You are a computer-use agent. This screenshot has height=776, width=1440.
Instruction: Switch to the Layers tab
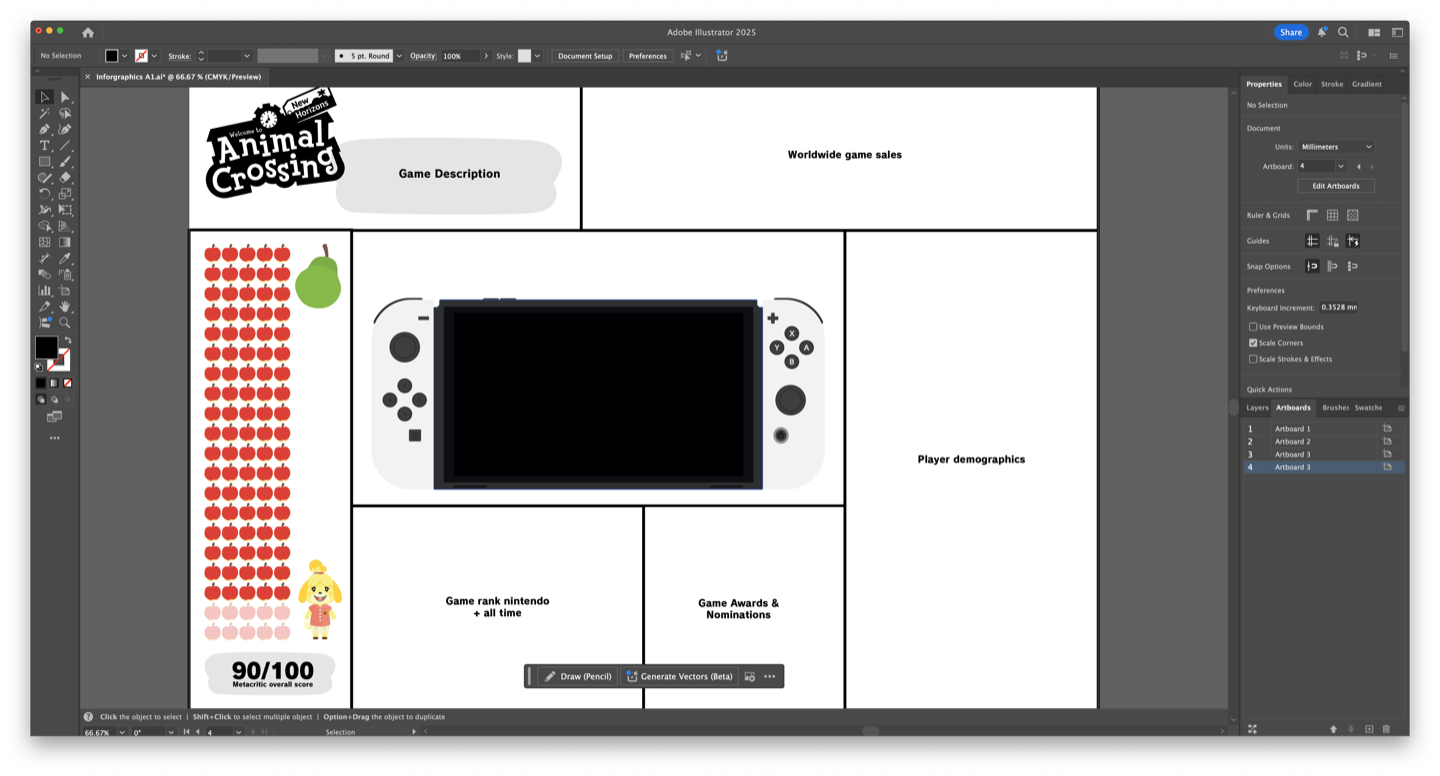pyautogui.click(x=1257, y=408)
